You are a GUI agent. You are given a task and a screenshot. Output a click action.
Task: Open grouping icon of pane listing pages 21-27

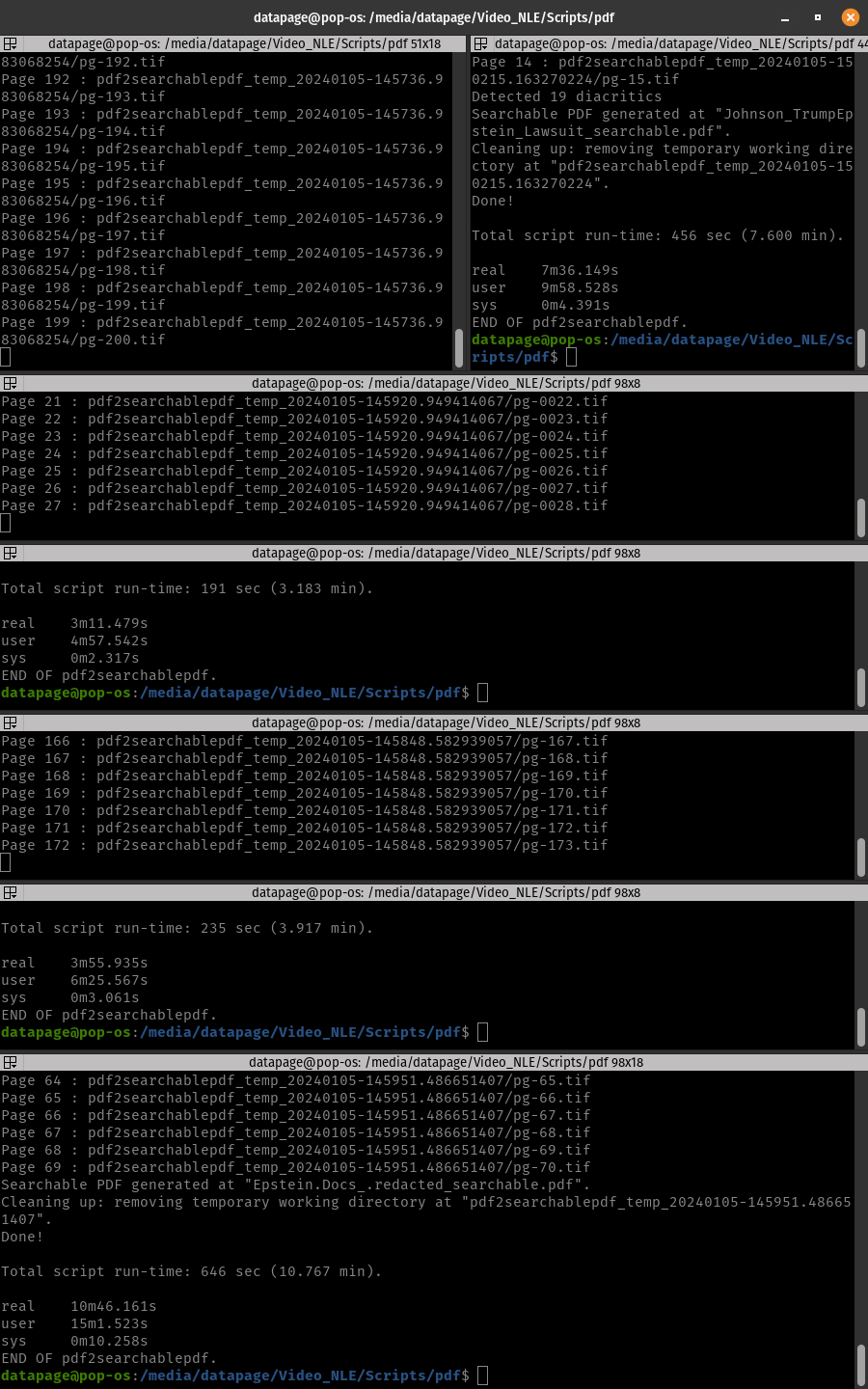10,383
